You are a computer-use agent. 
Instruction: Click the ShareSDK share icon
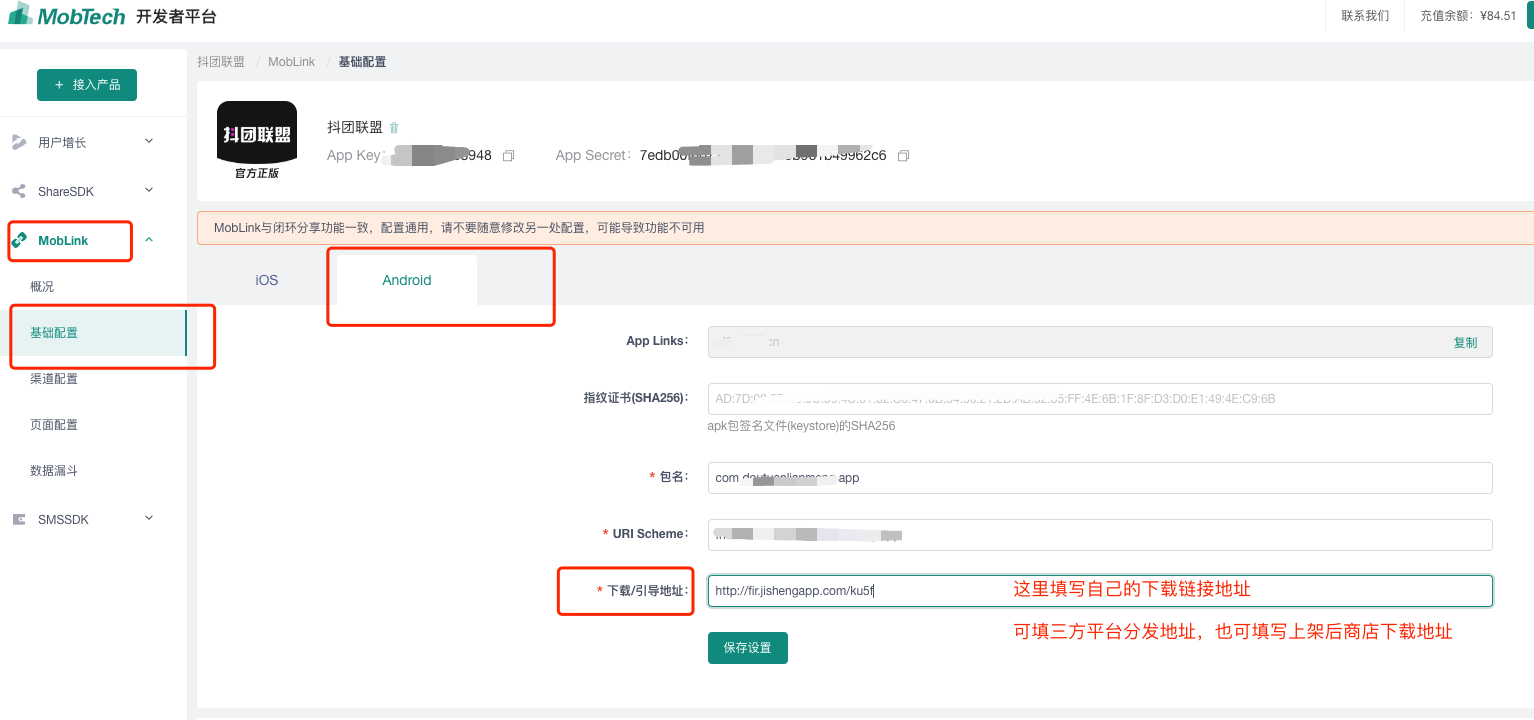coord(19,191)
